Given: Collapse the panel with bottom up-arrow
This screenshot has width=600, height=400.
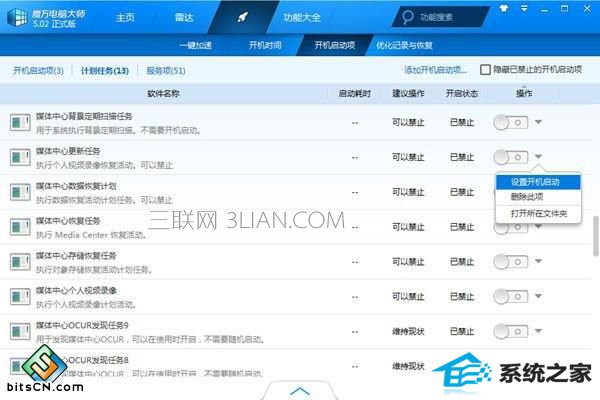Looking at the screenshot, I should pyautogui.click(x=300, y=391).
